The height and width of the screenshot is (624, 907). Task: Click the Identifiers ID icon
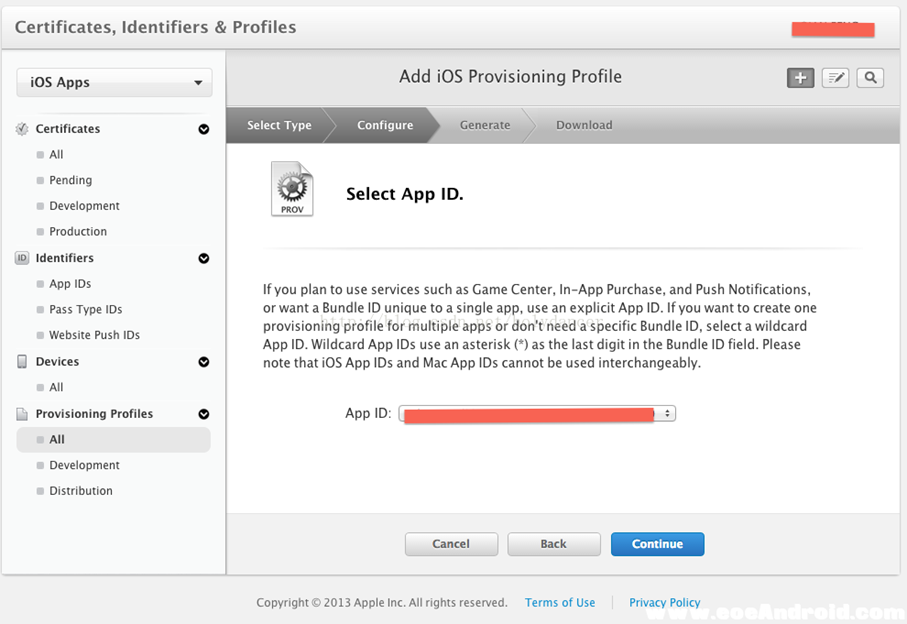click(22, 258)
